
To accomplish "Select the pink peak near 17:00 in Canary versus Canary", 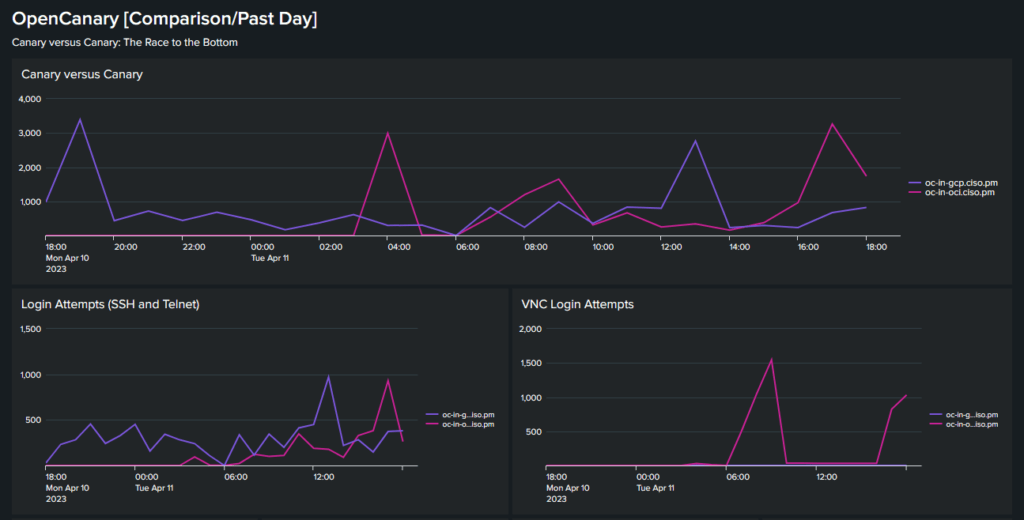I will (832, 124).
